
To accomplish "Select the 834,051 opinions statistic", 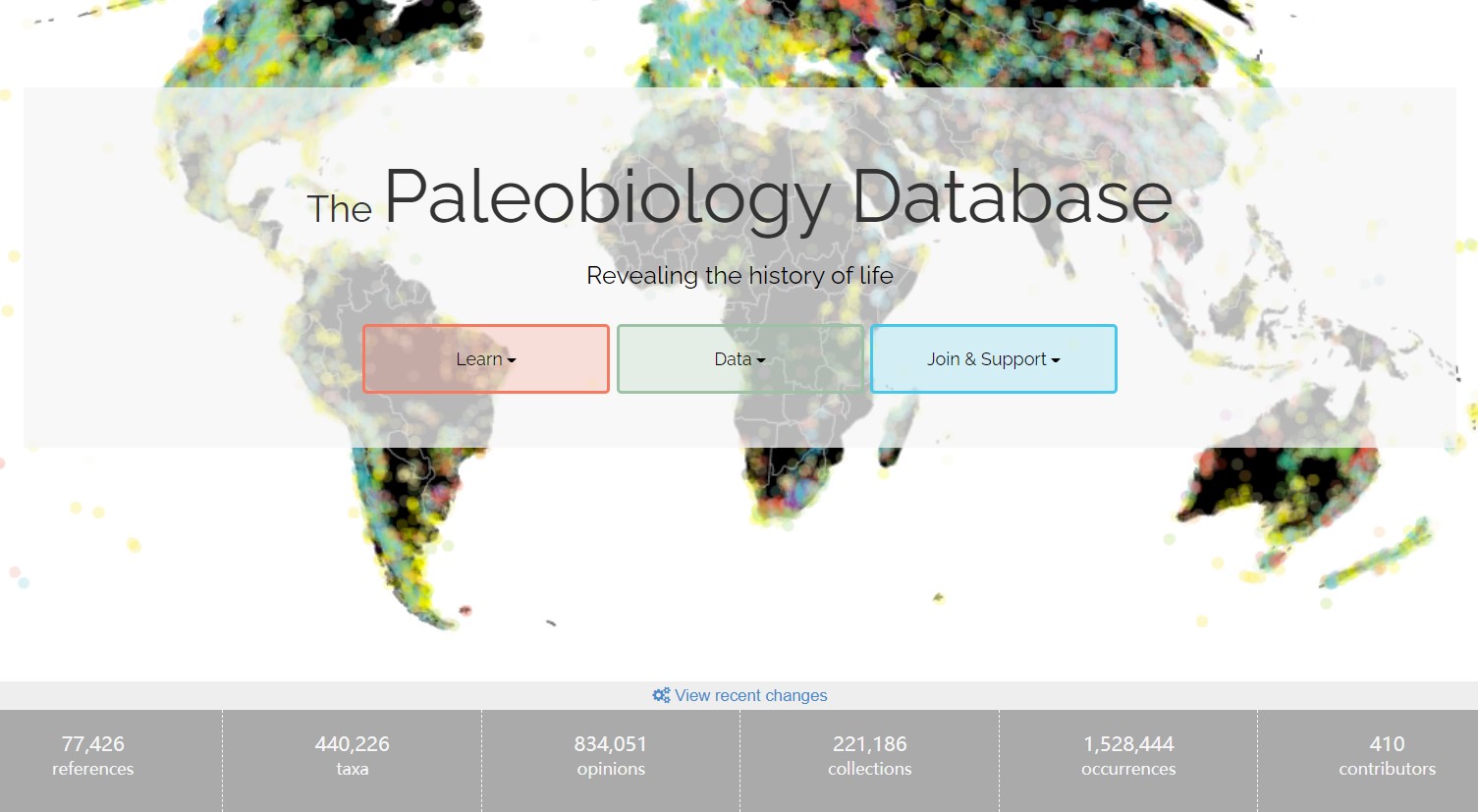I will click(611, 756).
